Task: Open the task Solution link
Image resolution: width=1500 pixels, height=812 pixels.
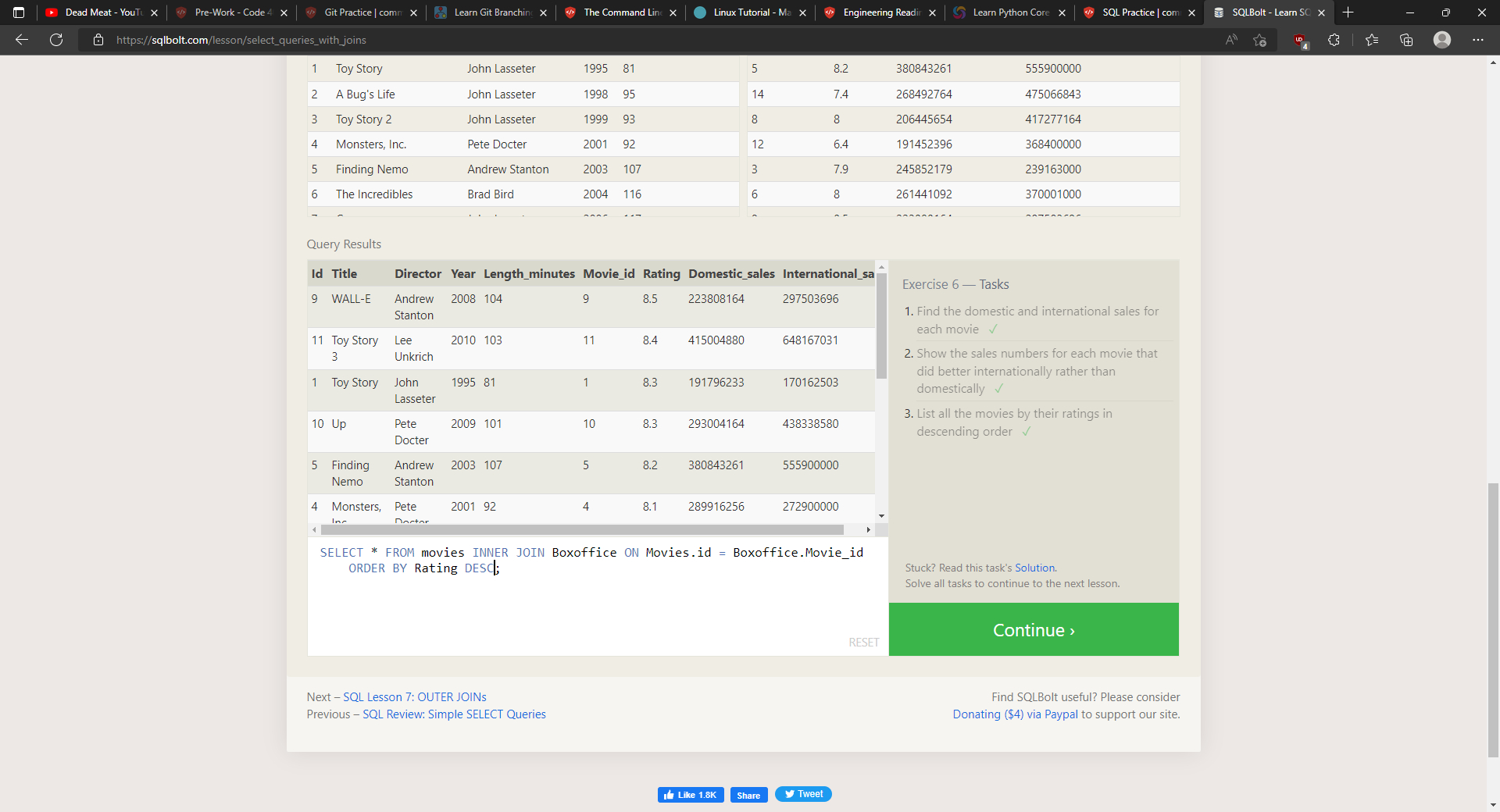Action: [x=1034, y=568]
